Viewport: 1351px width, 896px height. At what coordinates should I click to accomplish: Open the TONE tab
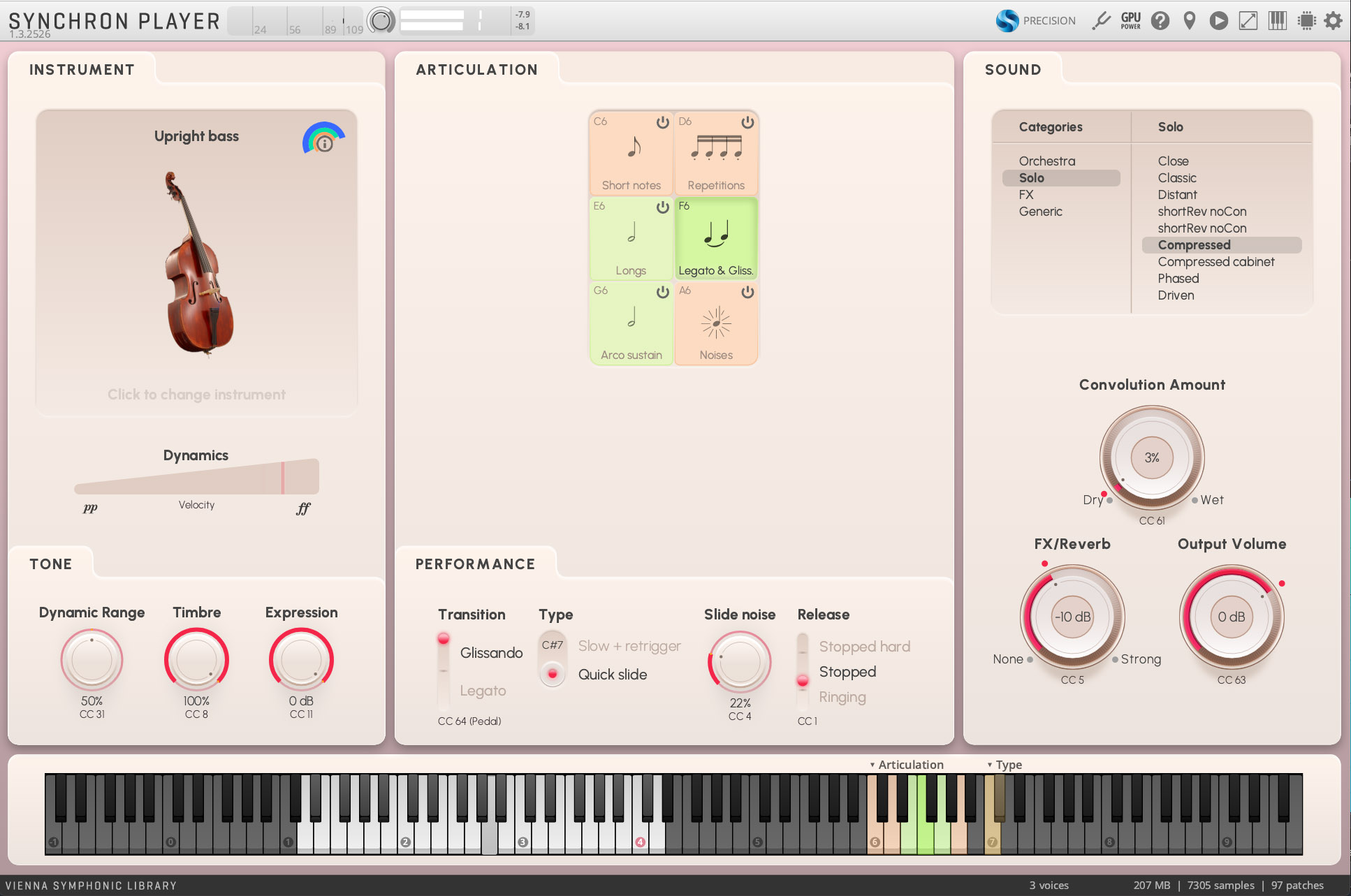click(x=50, y=564)
